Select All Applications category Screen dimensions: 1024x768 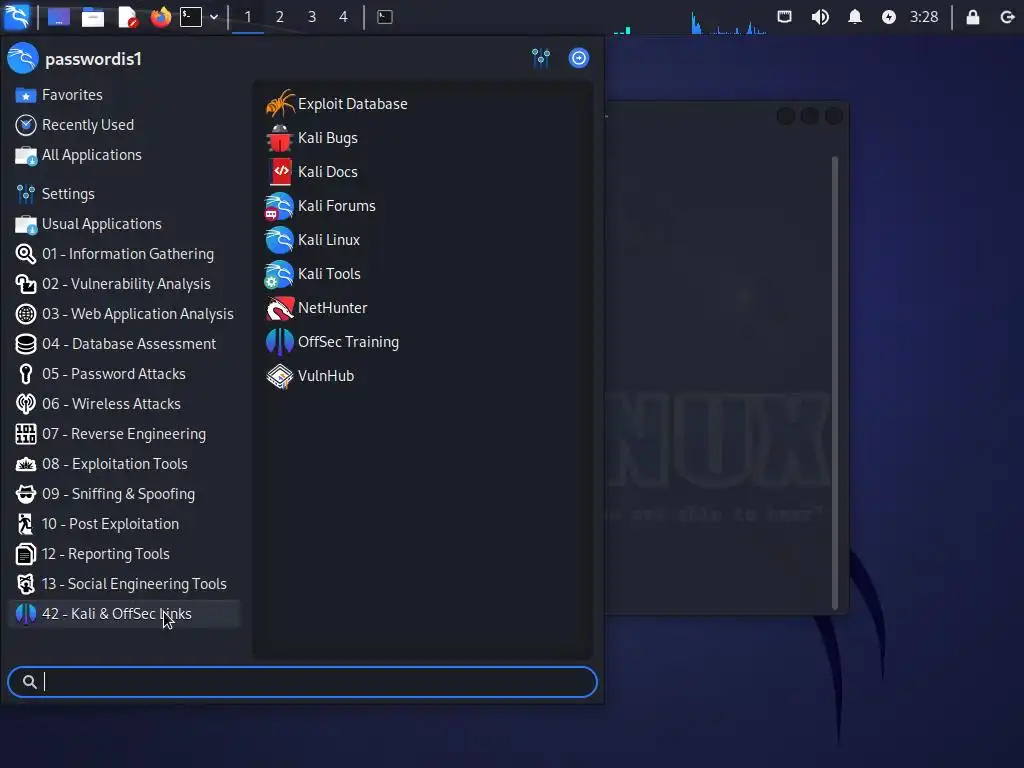coord(124,155)
